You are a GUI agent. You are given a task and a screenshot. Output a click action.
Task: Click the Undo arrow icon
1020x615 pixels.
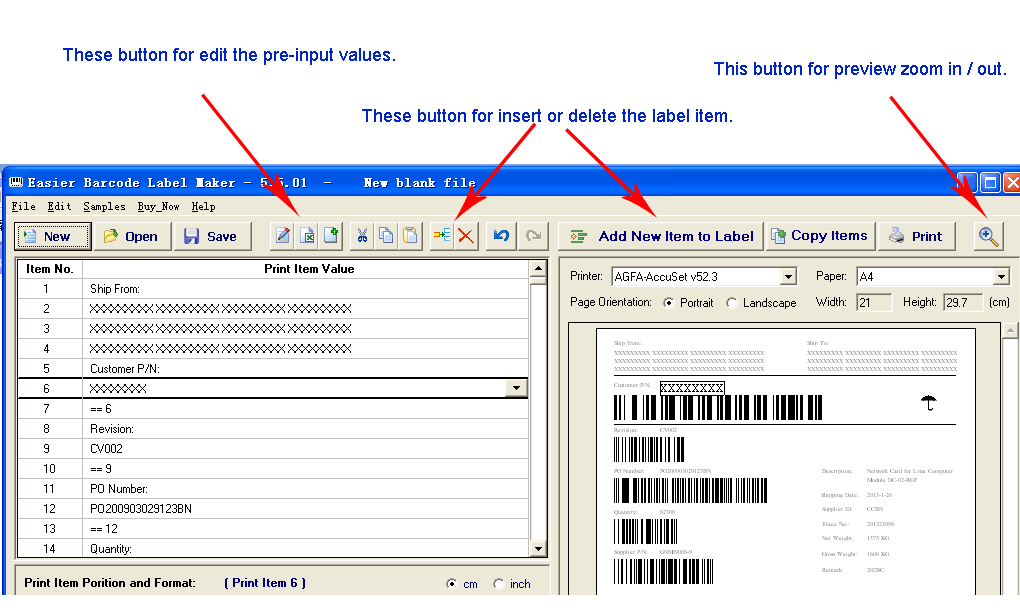point(502,236)
